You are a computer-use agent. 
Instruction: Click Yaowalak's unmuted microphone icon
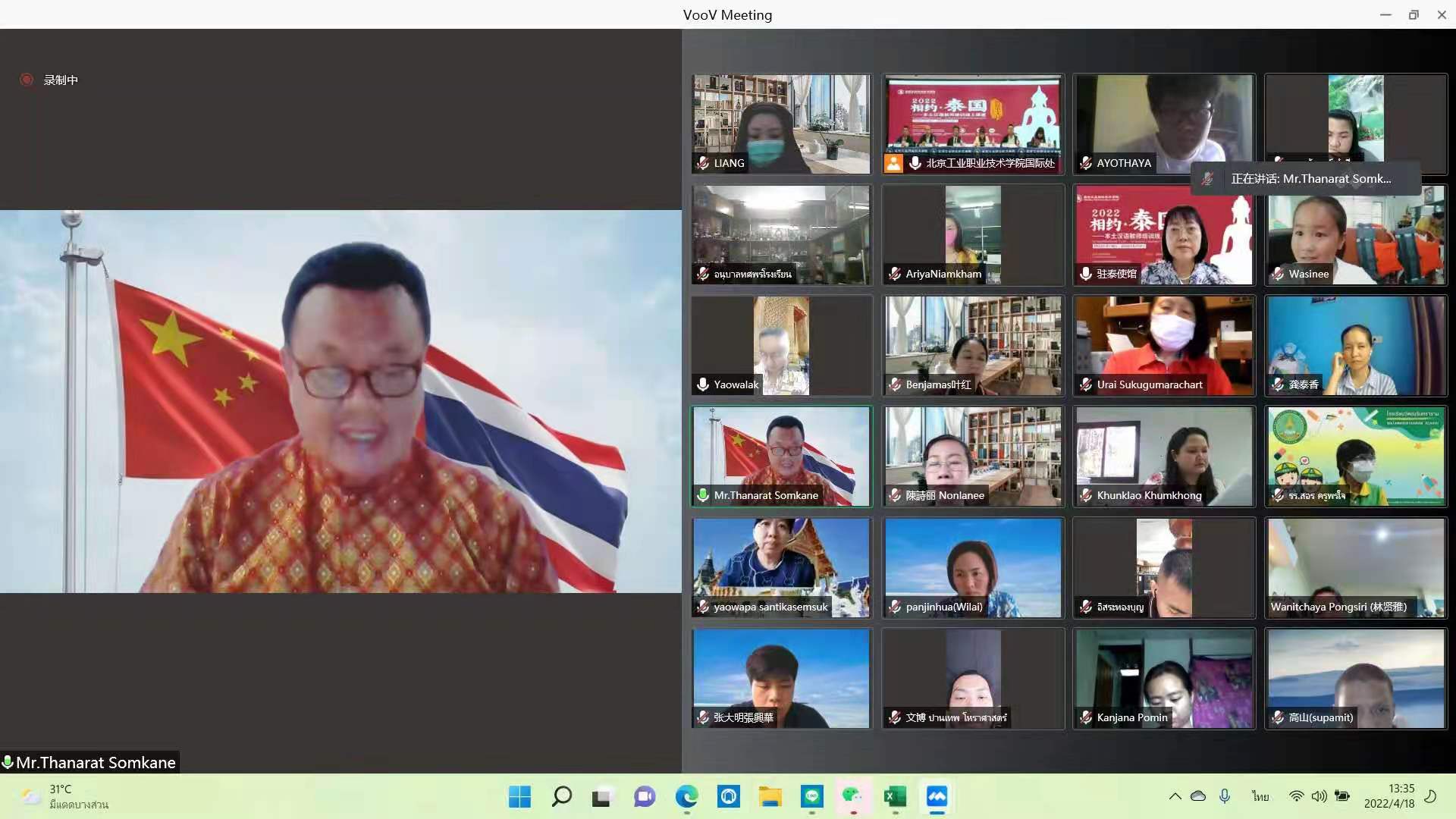click(x=703, y=384)
